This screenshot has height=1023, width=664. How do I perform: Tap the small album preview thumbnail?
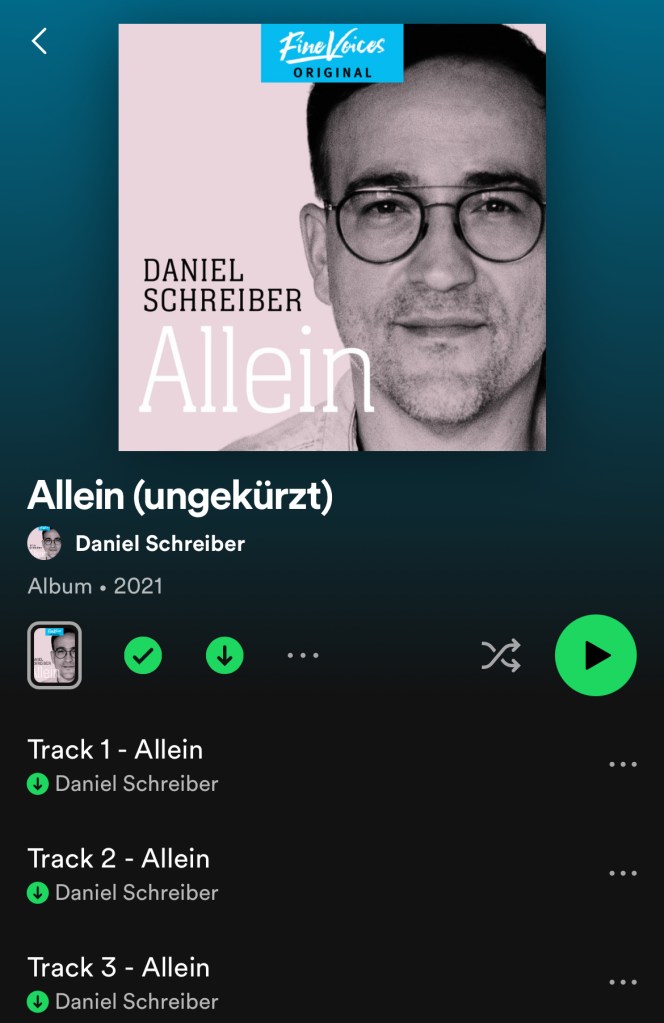pos(54,655)
